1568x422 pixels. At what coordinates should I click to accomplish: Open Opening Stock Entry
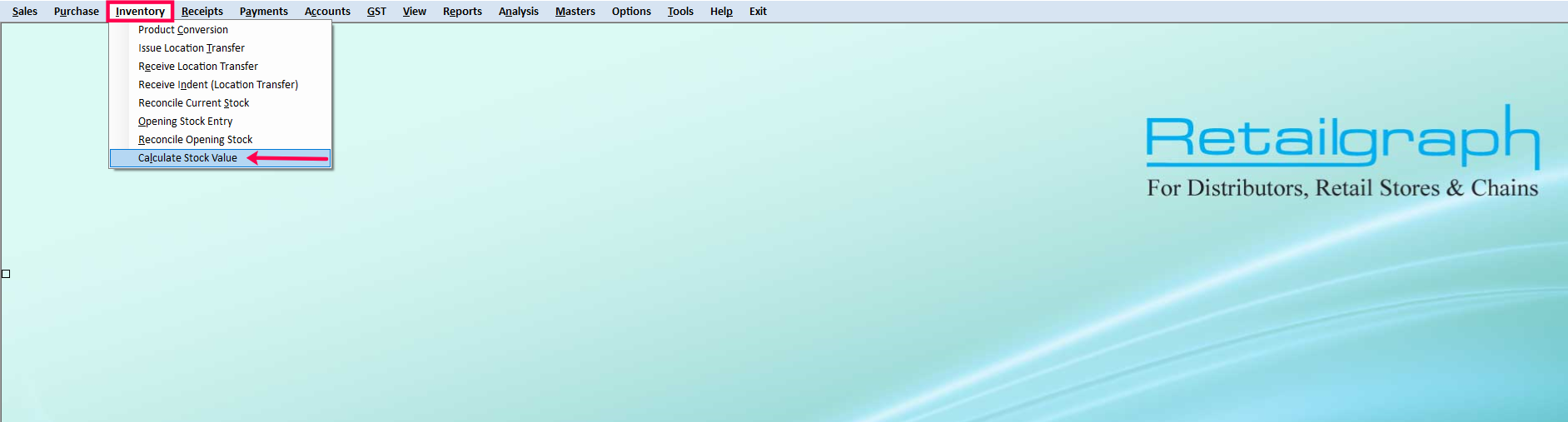click(x=221, y=122)
